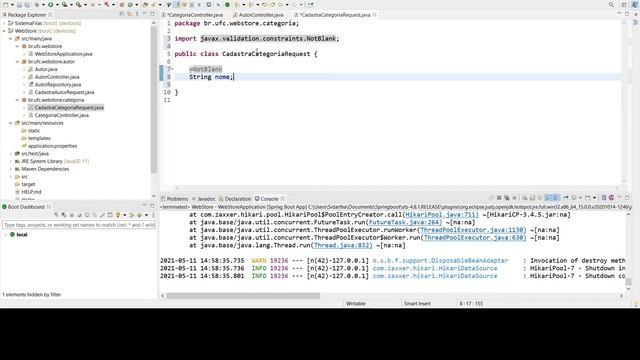Viewport: 640px width, 360px height.
Task: Open dropdown beside Display Selected Console
Action: (580, 198)
